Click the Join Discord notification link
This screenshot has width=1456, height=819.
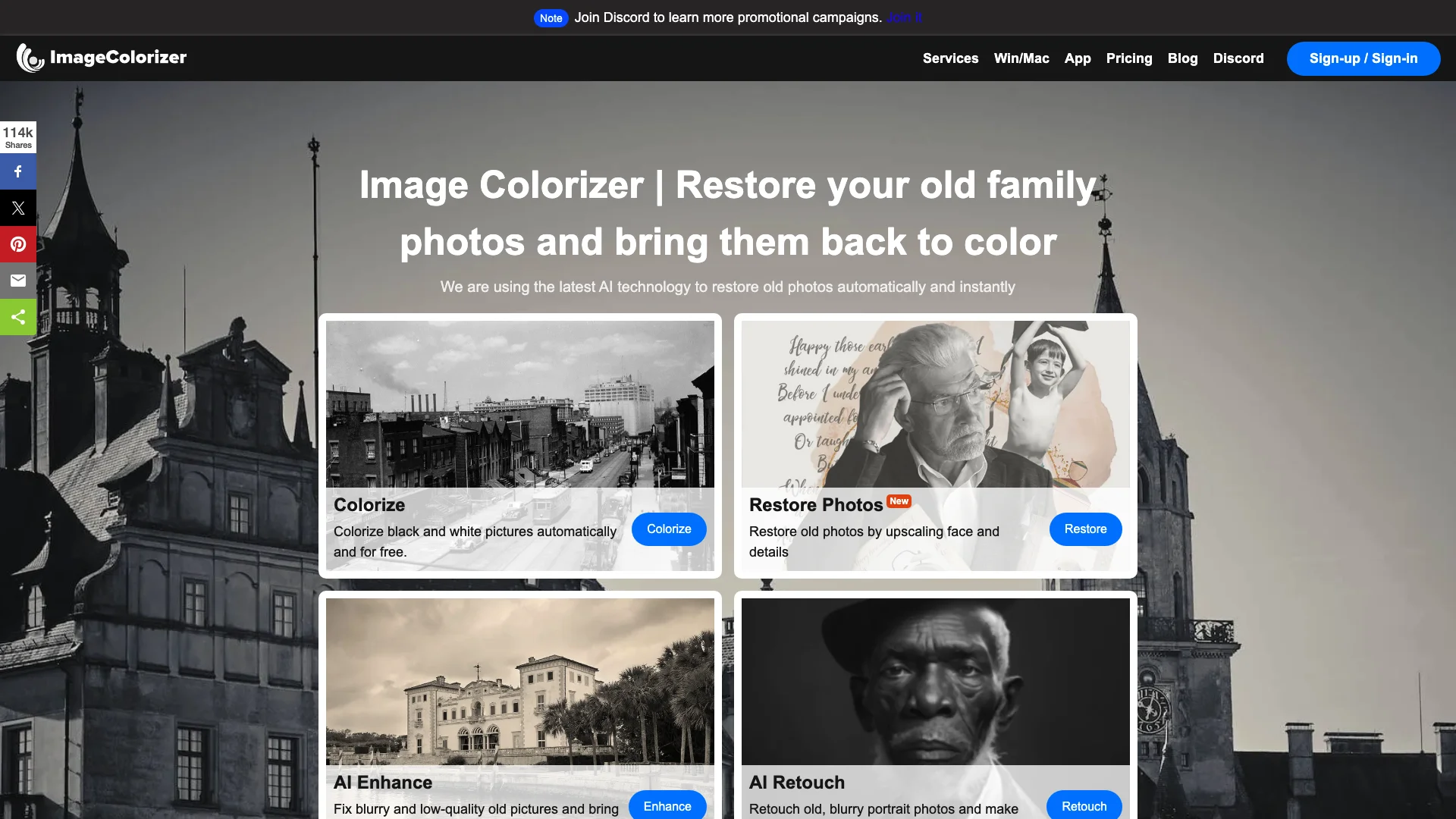coord(903,17)
